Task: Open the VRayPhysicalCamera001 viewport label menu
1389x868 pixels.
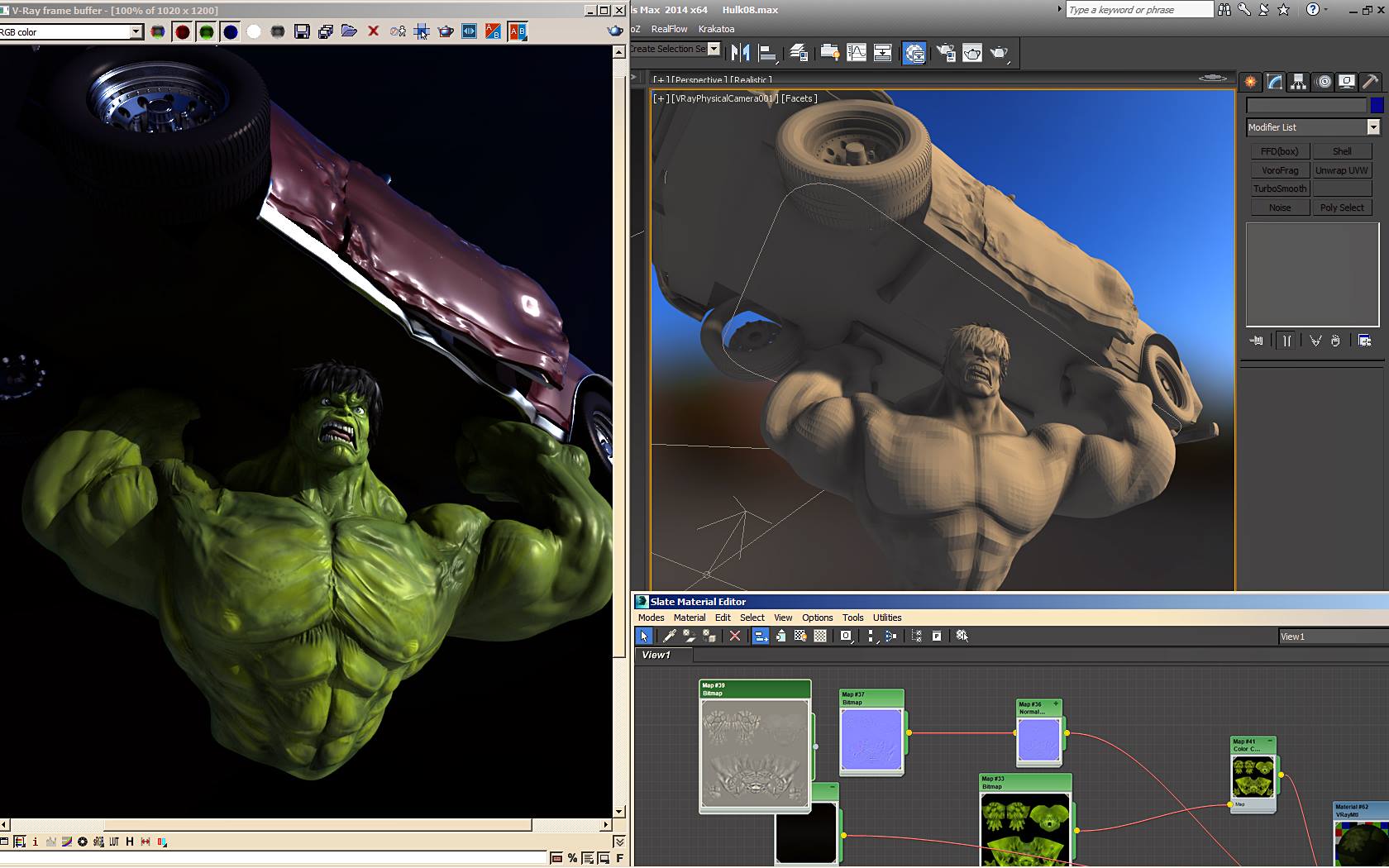Action: [724, 98]
